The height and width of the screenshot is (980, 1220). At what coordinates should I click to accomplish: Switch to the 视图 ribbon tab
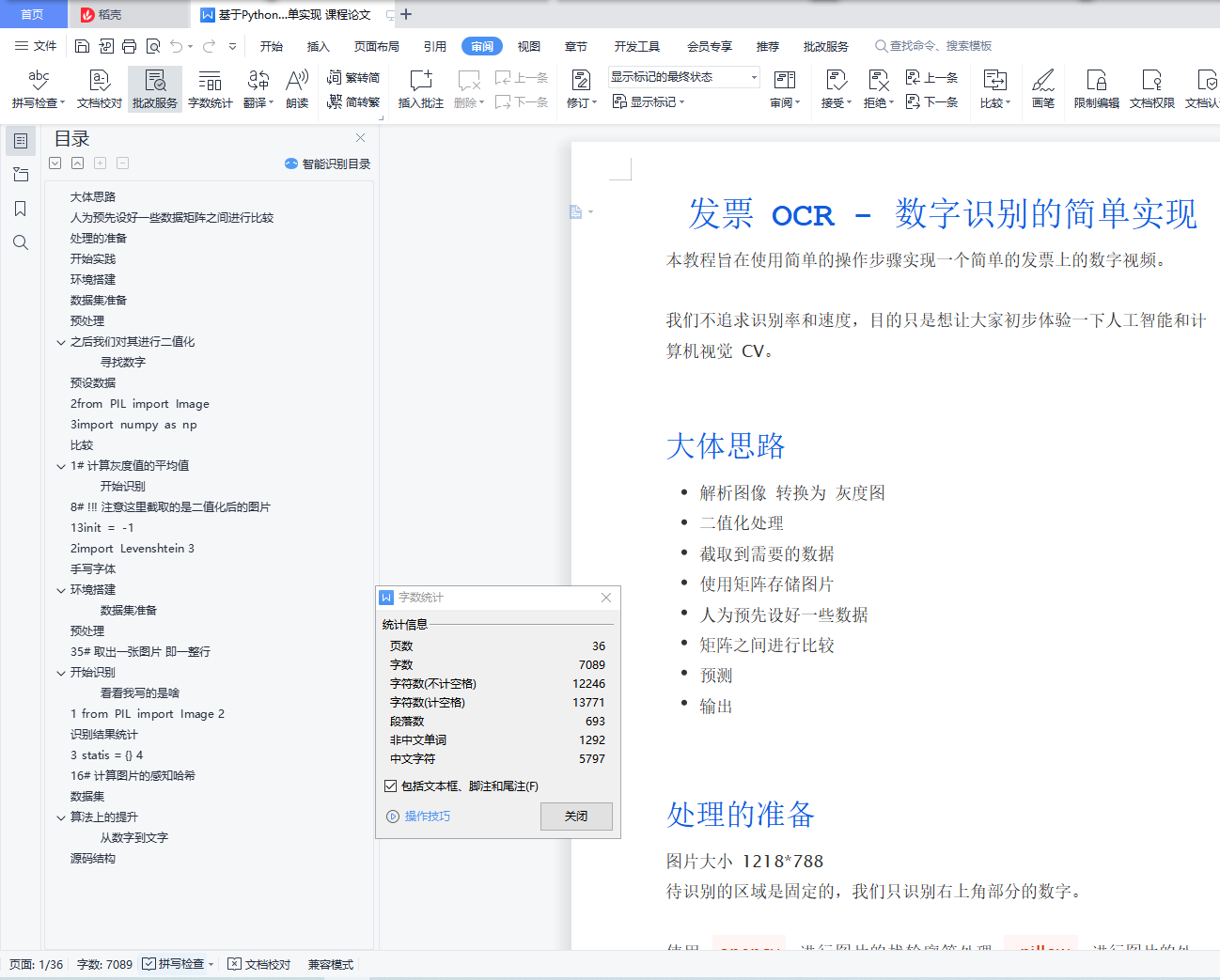coord(529,46)
